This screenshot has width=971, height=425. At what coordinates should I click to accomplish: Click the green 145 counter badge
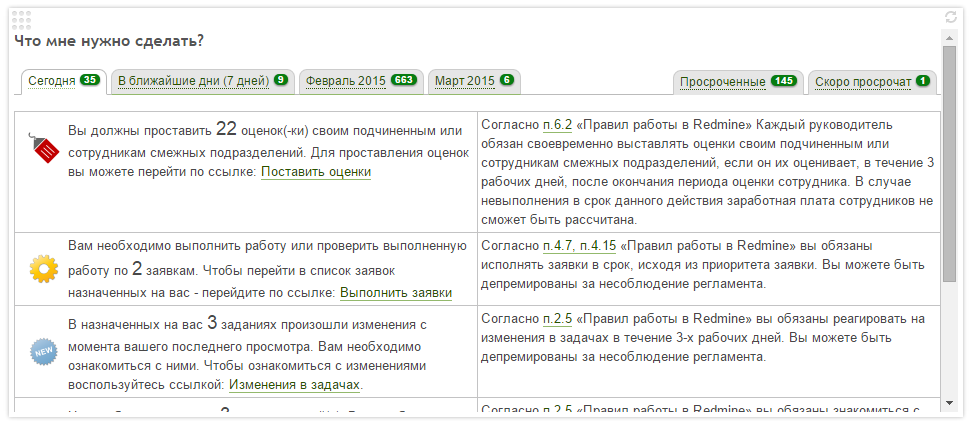click(x=784, y=81)
